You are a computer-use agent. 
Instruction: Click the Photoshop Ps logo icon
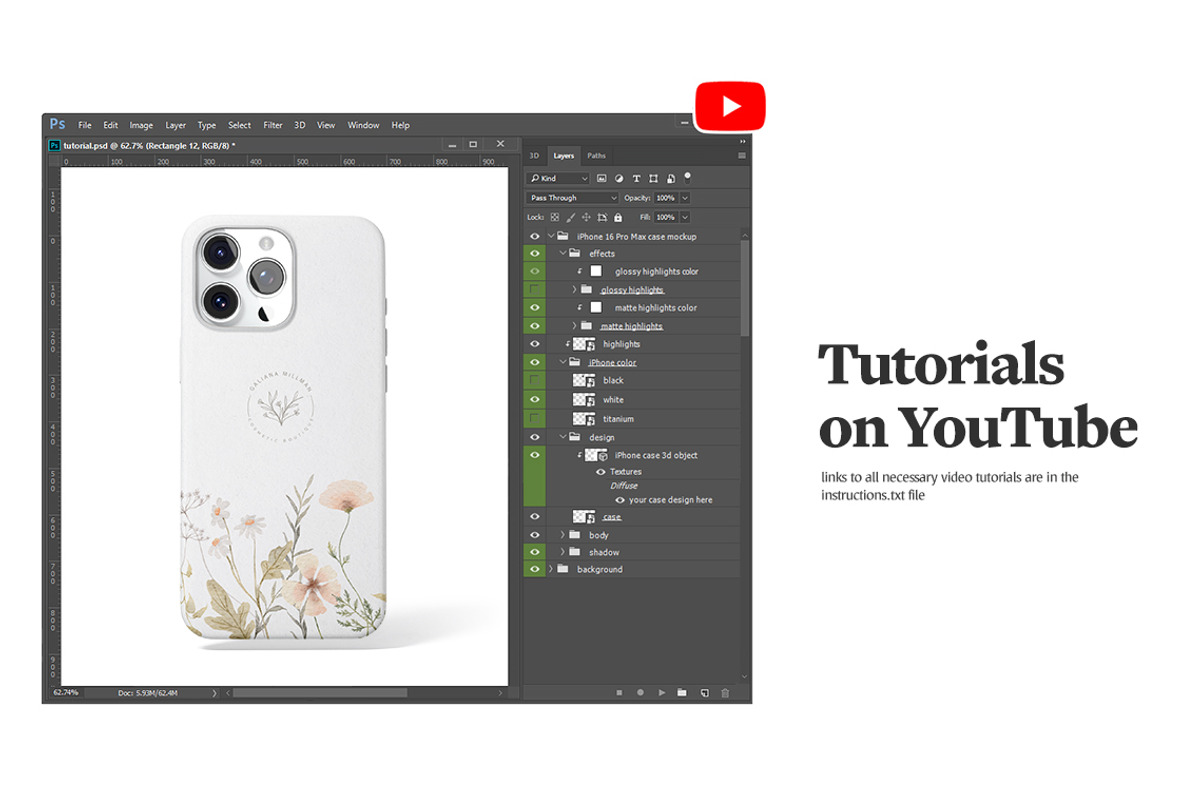(57, 124)
